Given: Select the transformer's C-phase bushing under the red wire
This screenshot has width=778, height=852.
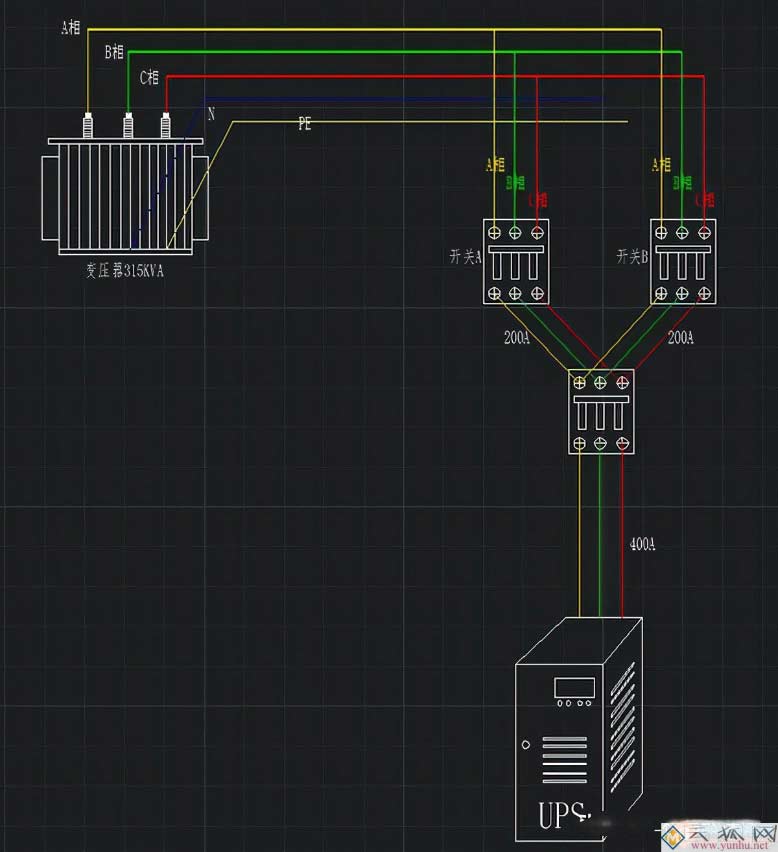Looking at the screenshot, I should (x=166, y=126).
